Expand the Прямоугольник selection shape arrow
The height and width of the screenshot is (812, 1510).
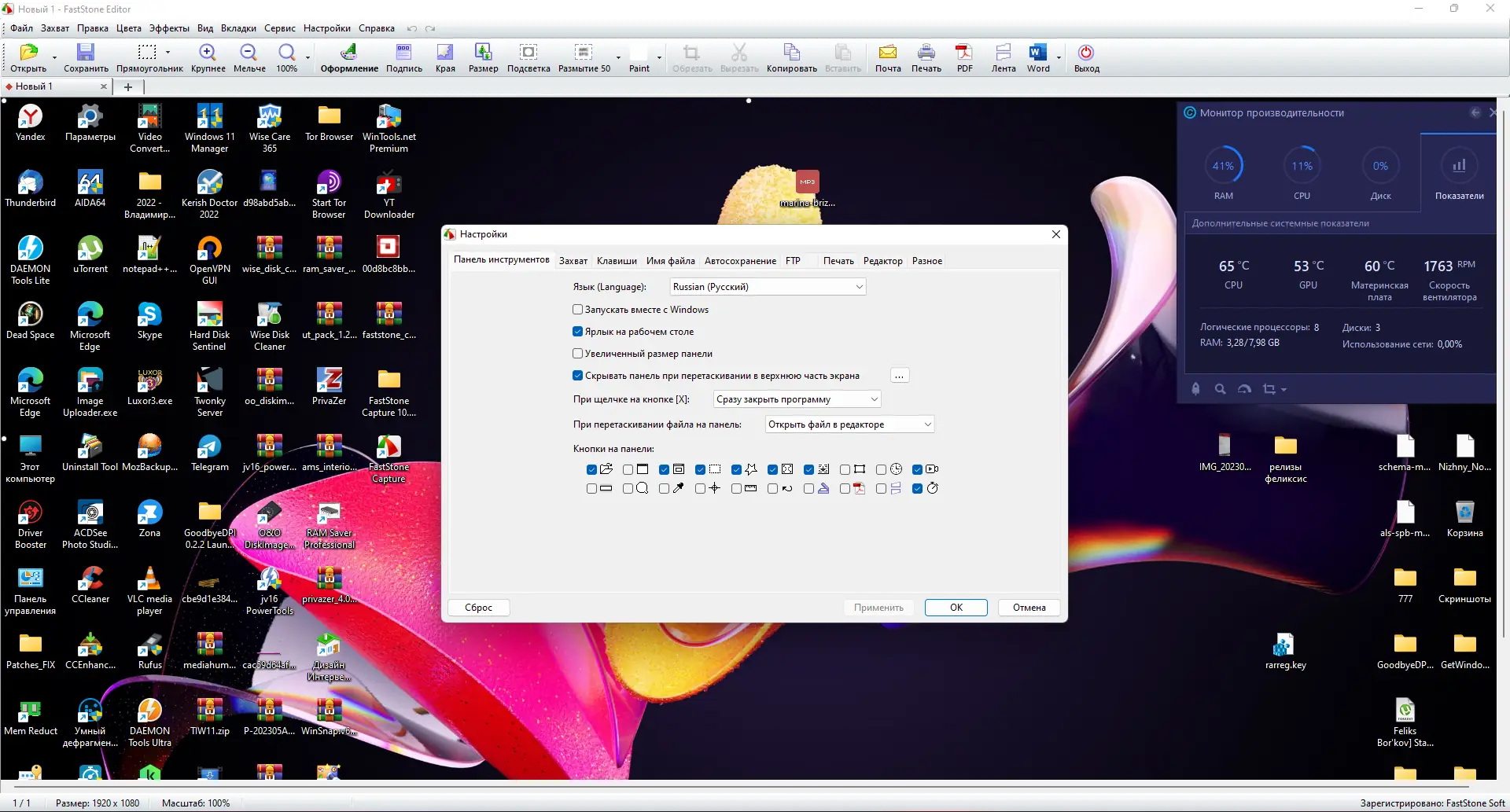[168, 52]
